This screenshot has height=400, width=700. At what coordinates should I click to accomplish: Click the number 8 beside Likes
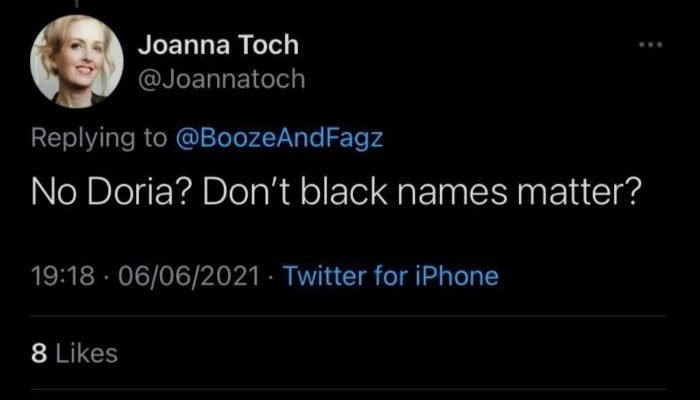click(x=39, y=354)
